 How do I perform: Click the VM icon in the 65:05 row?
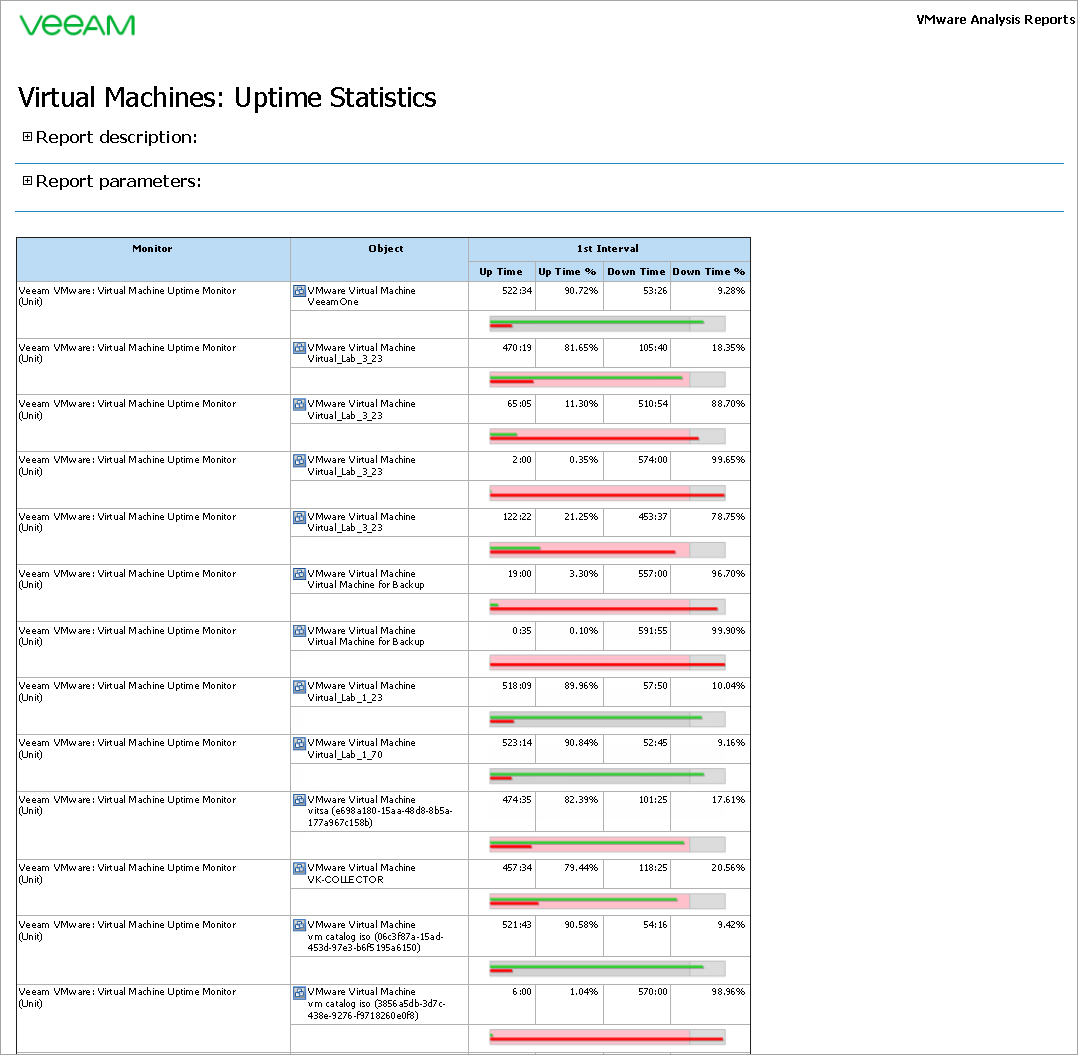299,404
